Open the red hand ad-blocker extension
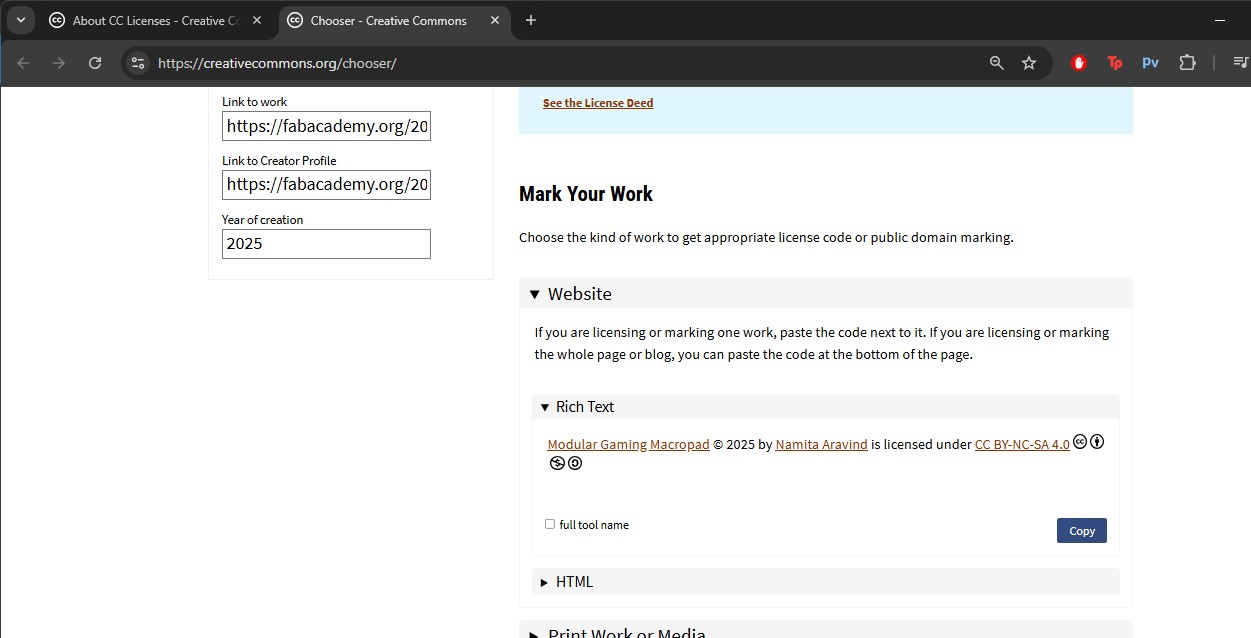This screenshot has width=1251, height=638. (1079, 63)
